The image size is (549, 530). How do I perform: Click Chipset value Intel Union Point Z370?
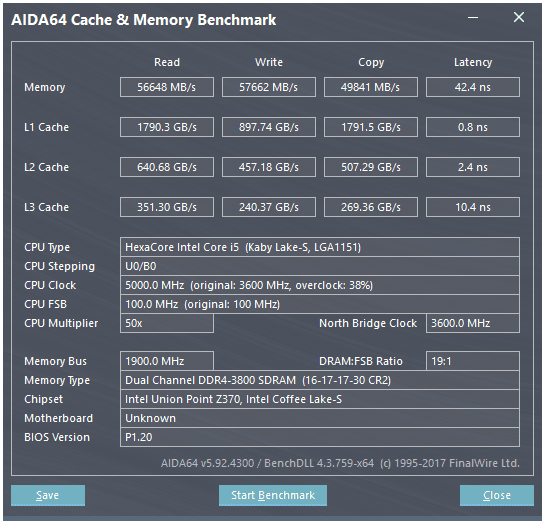coord(320,399)
